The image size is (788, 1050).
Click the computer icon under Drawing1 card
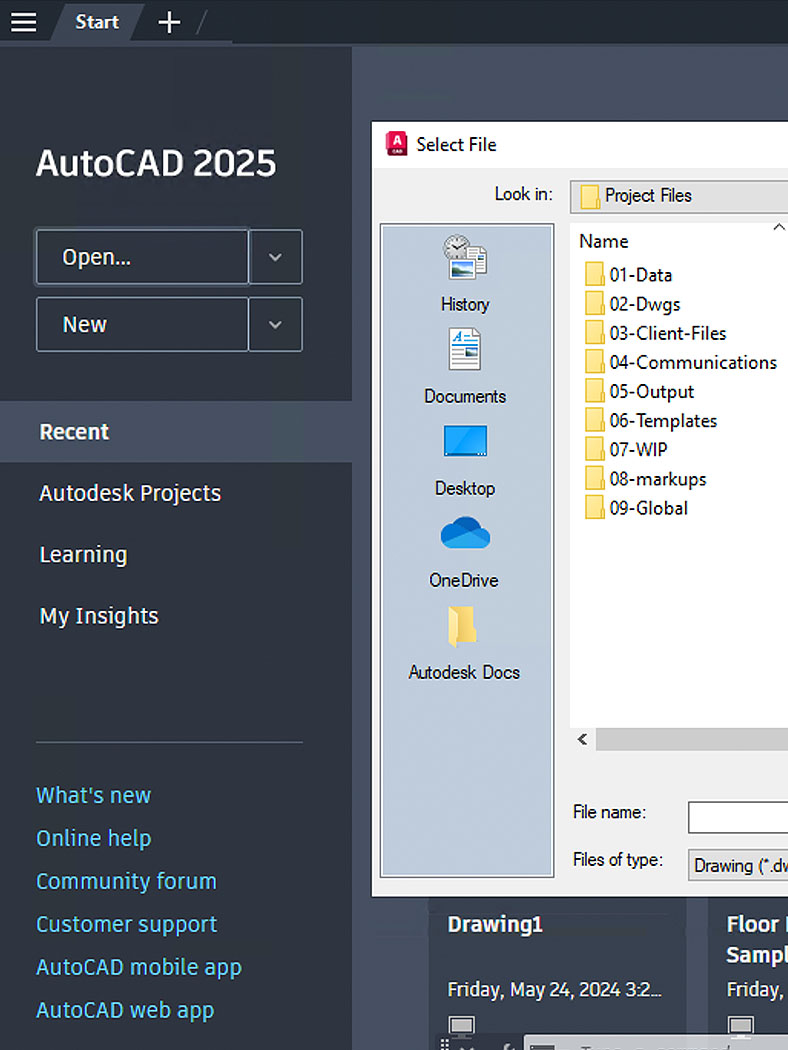(x=461, y=1026)
